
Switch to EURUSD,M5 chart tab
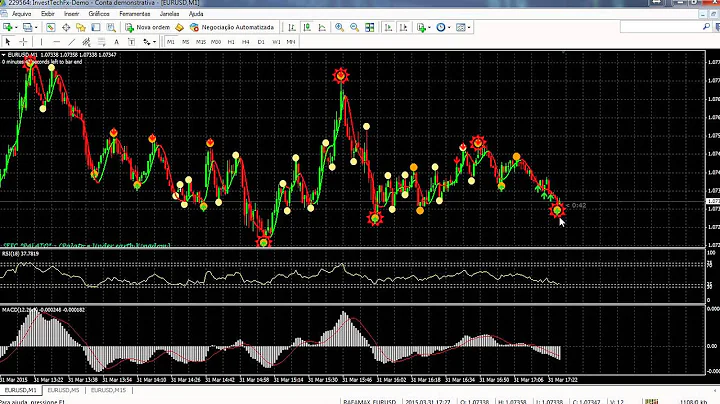(63, 390)
